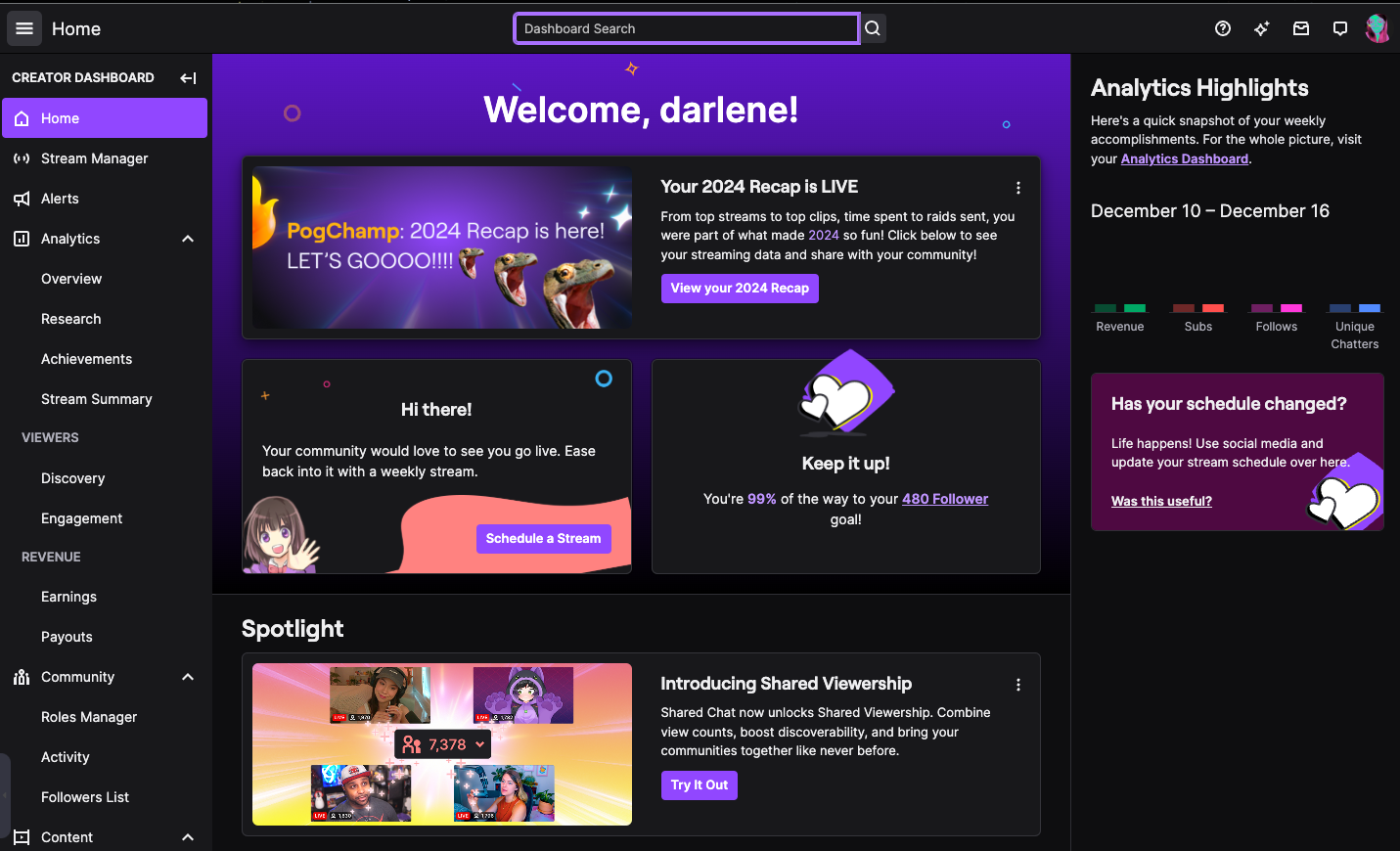
Task: Focus the Dashboard Search field
Action: point(685,28)
